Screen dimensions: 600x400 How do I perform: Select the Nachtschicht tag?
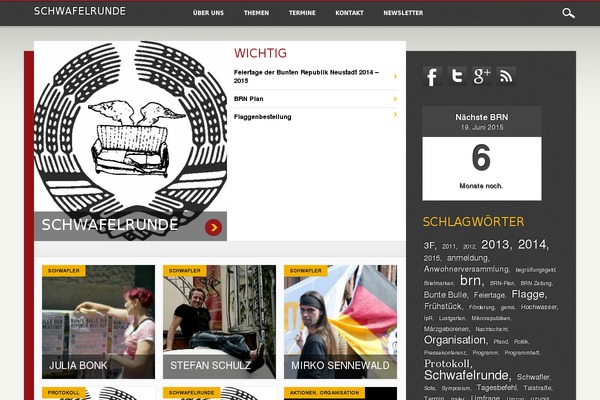(492, 329)
